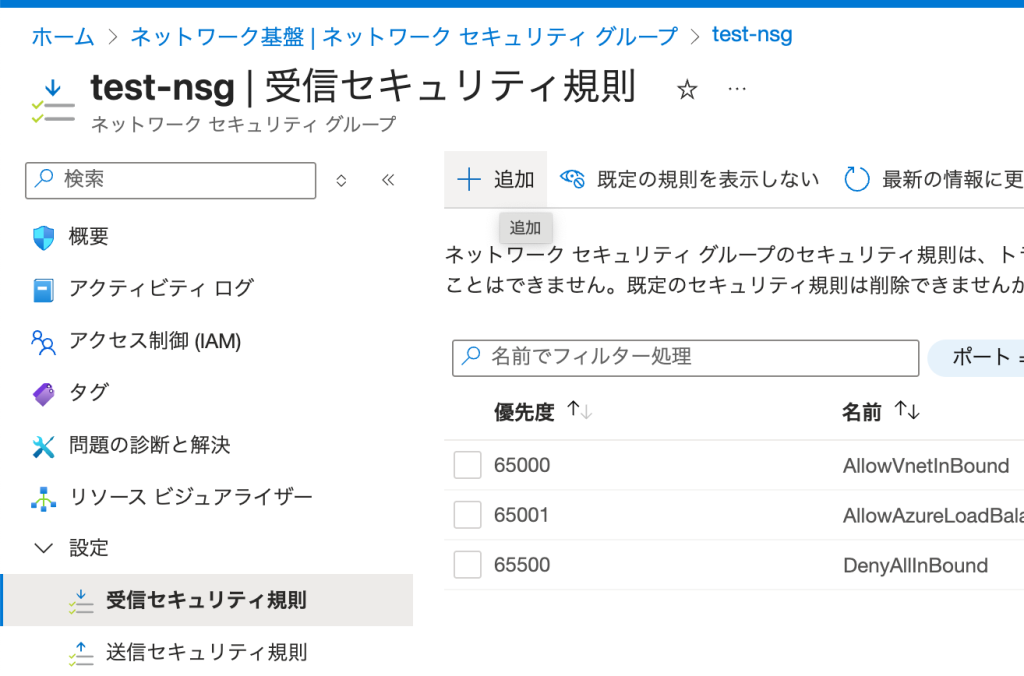Select 受信セキュリティ規則 in sidebar
The image size is (1024, 676).
click(x=206, y=601)
